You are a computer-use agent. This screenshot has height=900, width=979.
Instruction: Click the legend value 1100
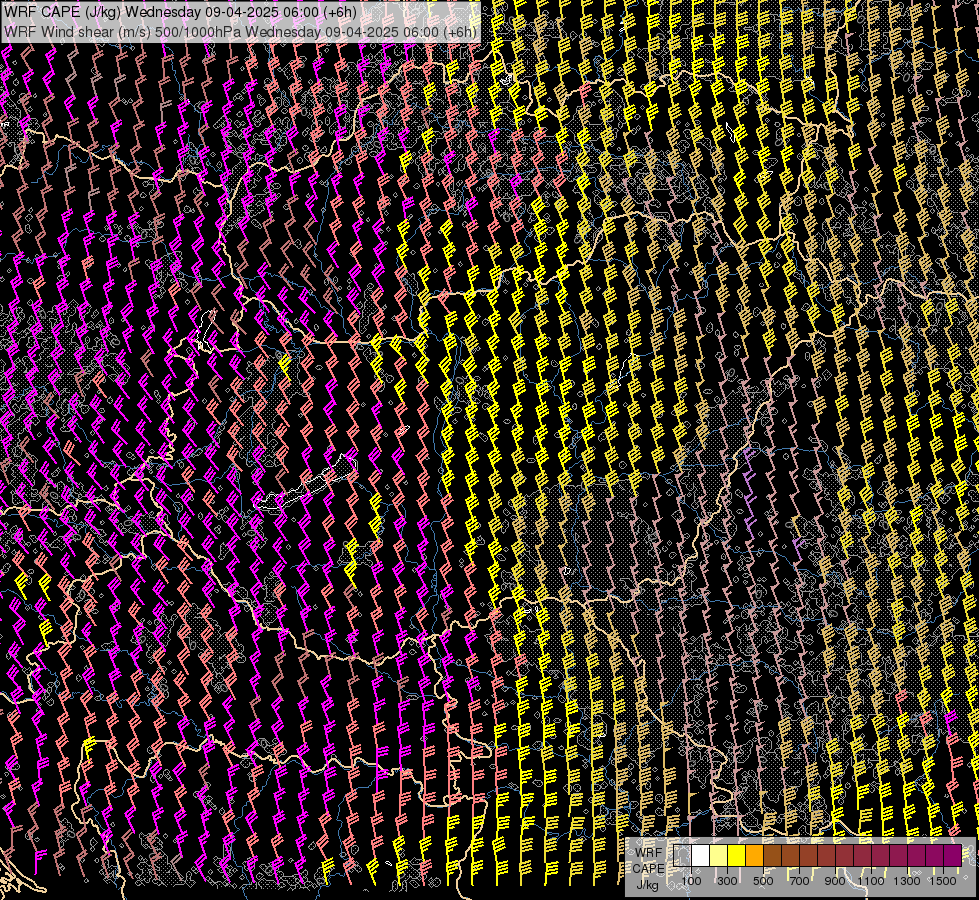(870, 881)
